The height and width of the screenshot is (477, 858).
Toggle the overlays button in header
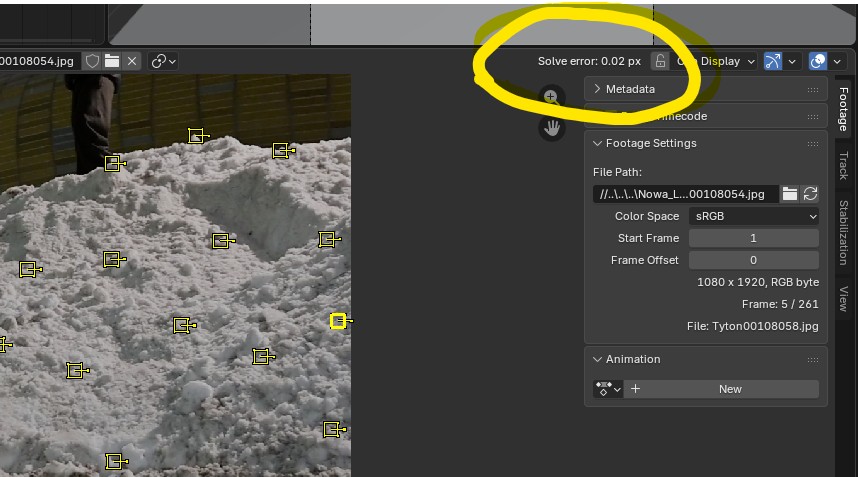tap(817, 61)
